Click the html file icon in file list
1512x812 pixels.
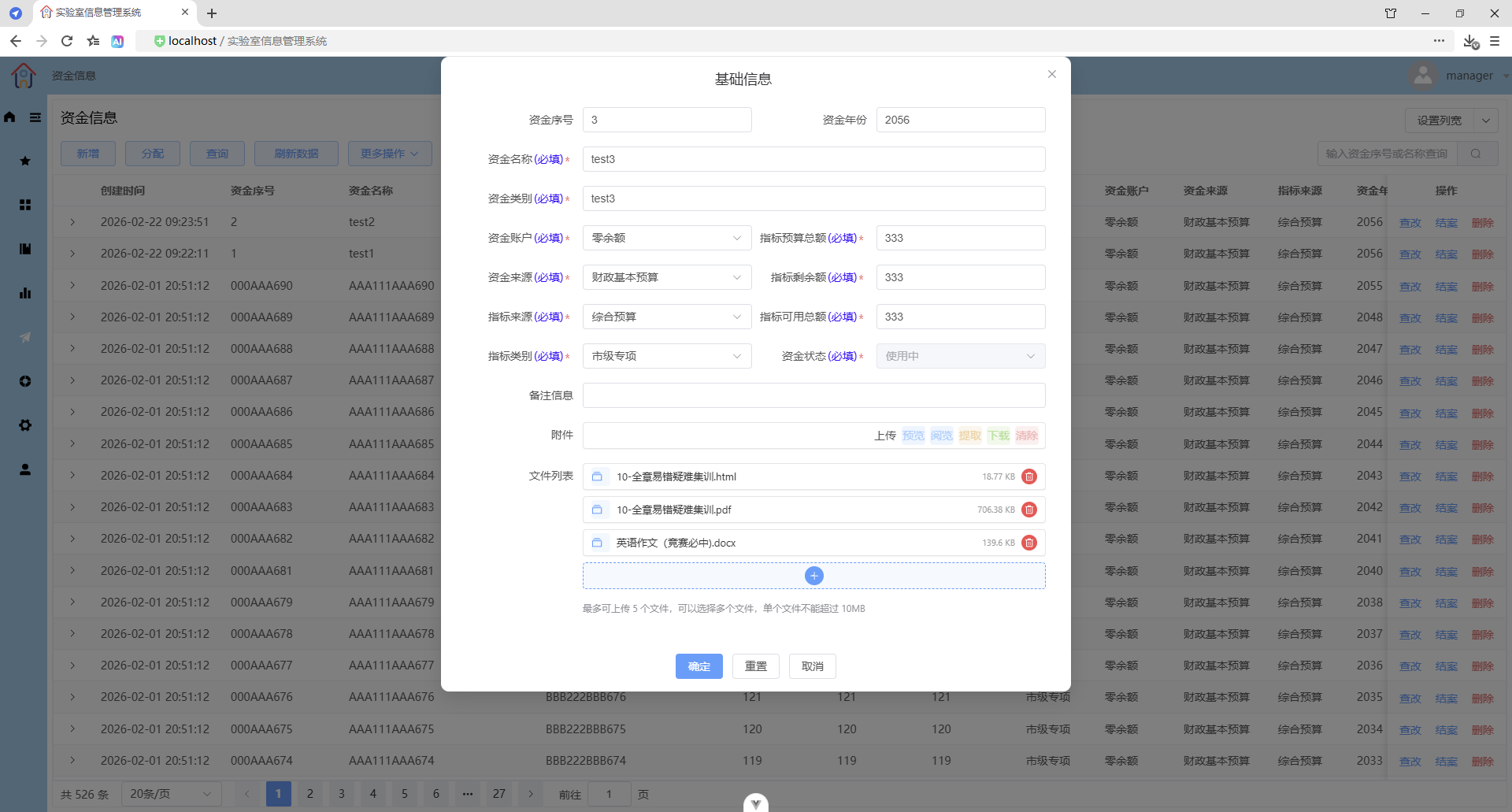tap(597, 476)
